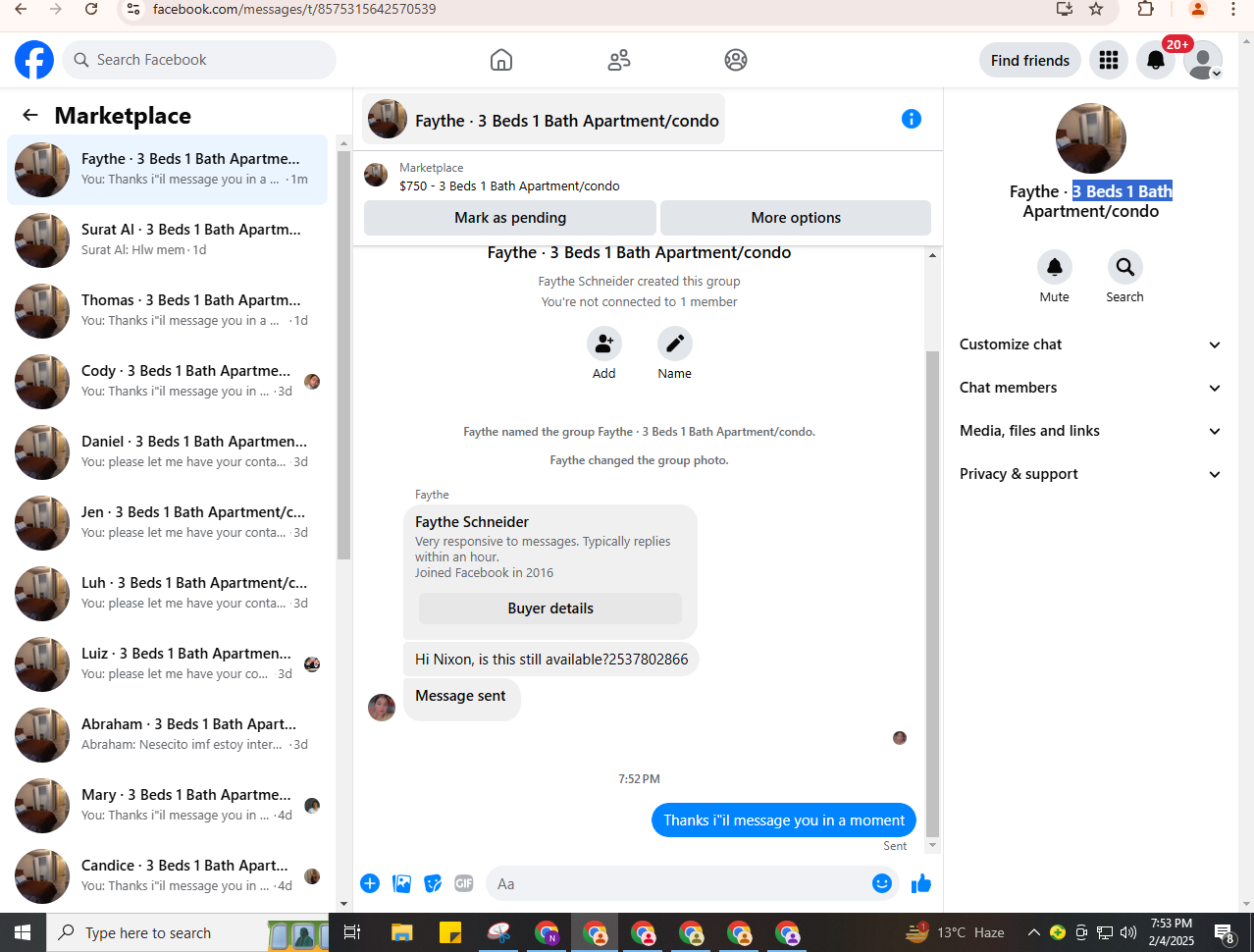1254x952 pixels.
Task: Go back from Marketplace with arrow
Action: coord(30,115)
